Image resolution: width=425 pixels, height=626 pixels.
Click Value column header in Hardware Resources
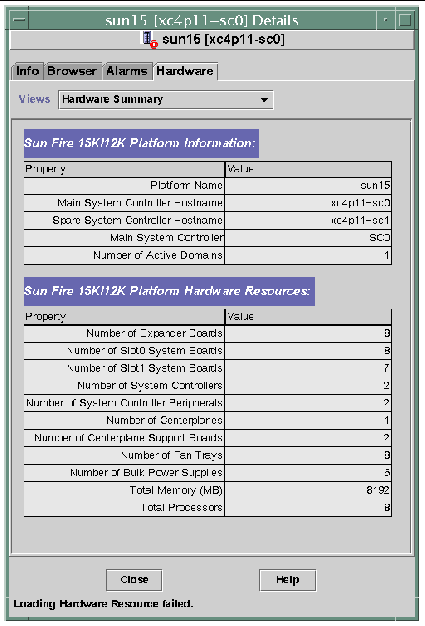[x=308, y=317]
